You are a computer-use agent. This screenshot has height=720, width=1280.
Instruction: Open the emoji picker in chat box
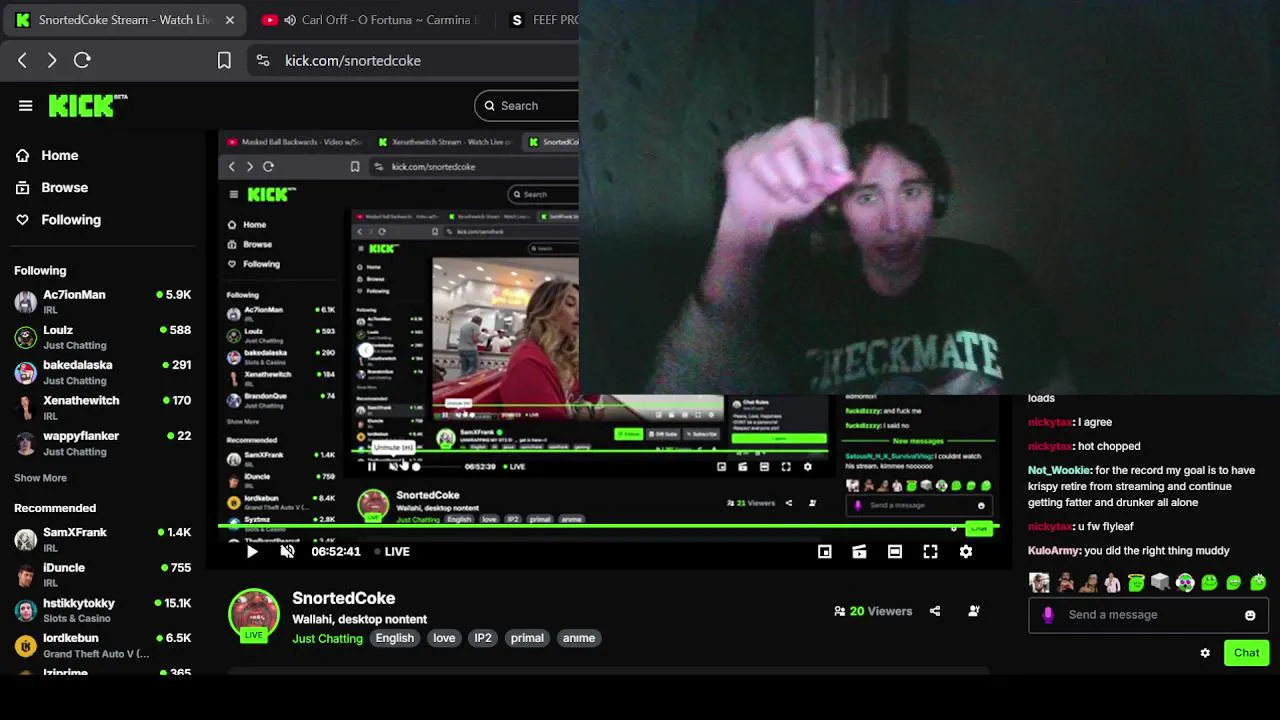click(1250, 615)
